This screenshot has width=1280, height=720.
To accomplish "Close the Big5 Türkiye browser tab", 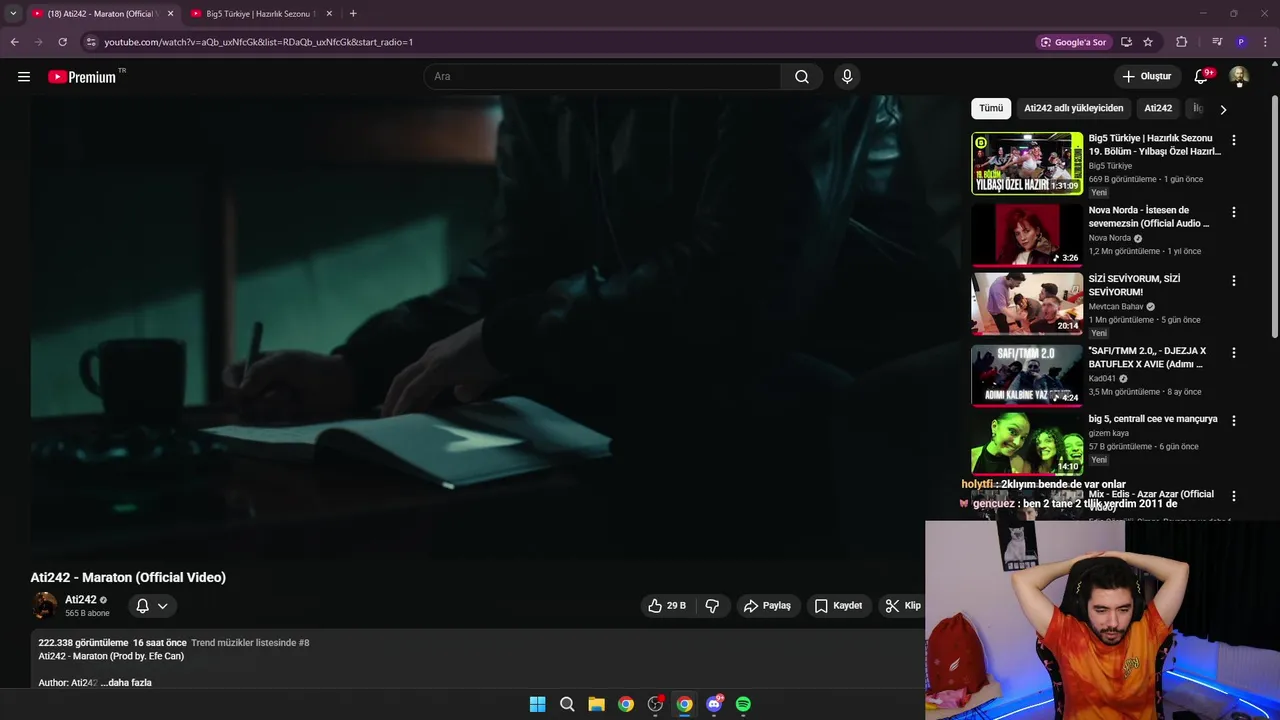I will (329, 13).
